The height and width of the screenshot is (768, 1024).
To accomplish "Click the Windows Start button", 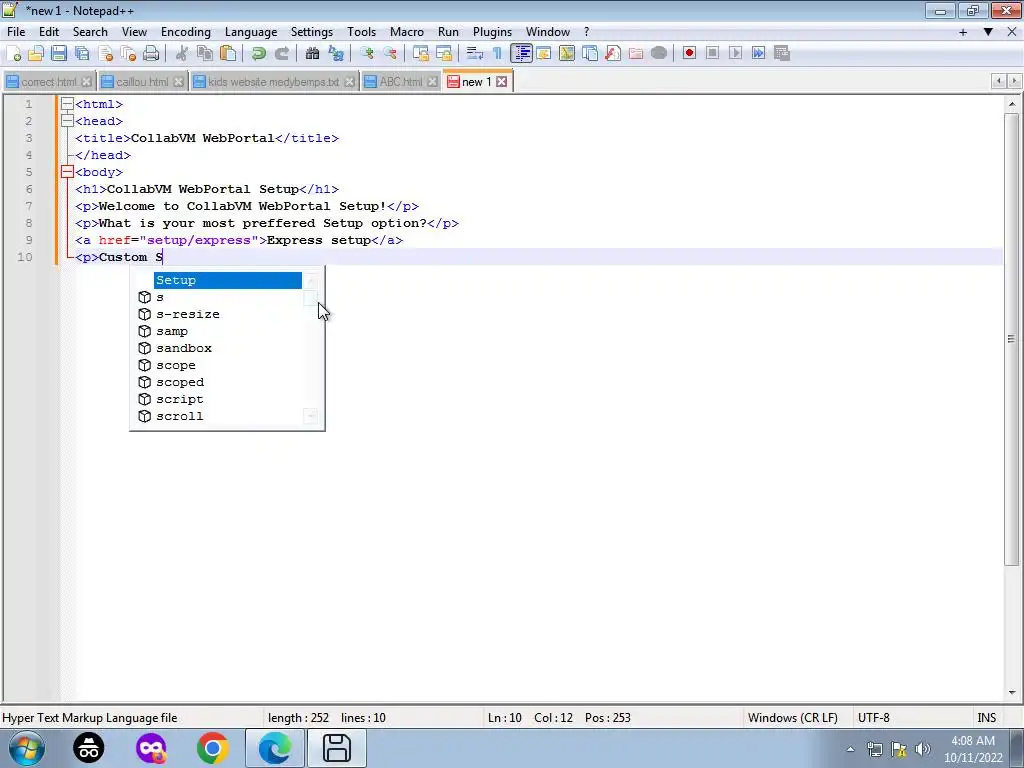I will pyautogui.click(x=27, y=748).
